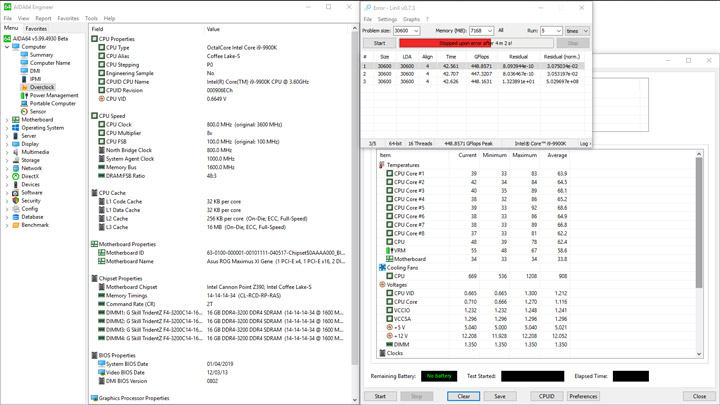
Task: Select the Database category icon
Action: coord(16,217)
